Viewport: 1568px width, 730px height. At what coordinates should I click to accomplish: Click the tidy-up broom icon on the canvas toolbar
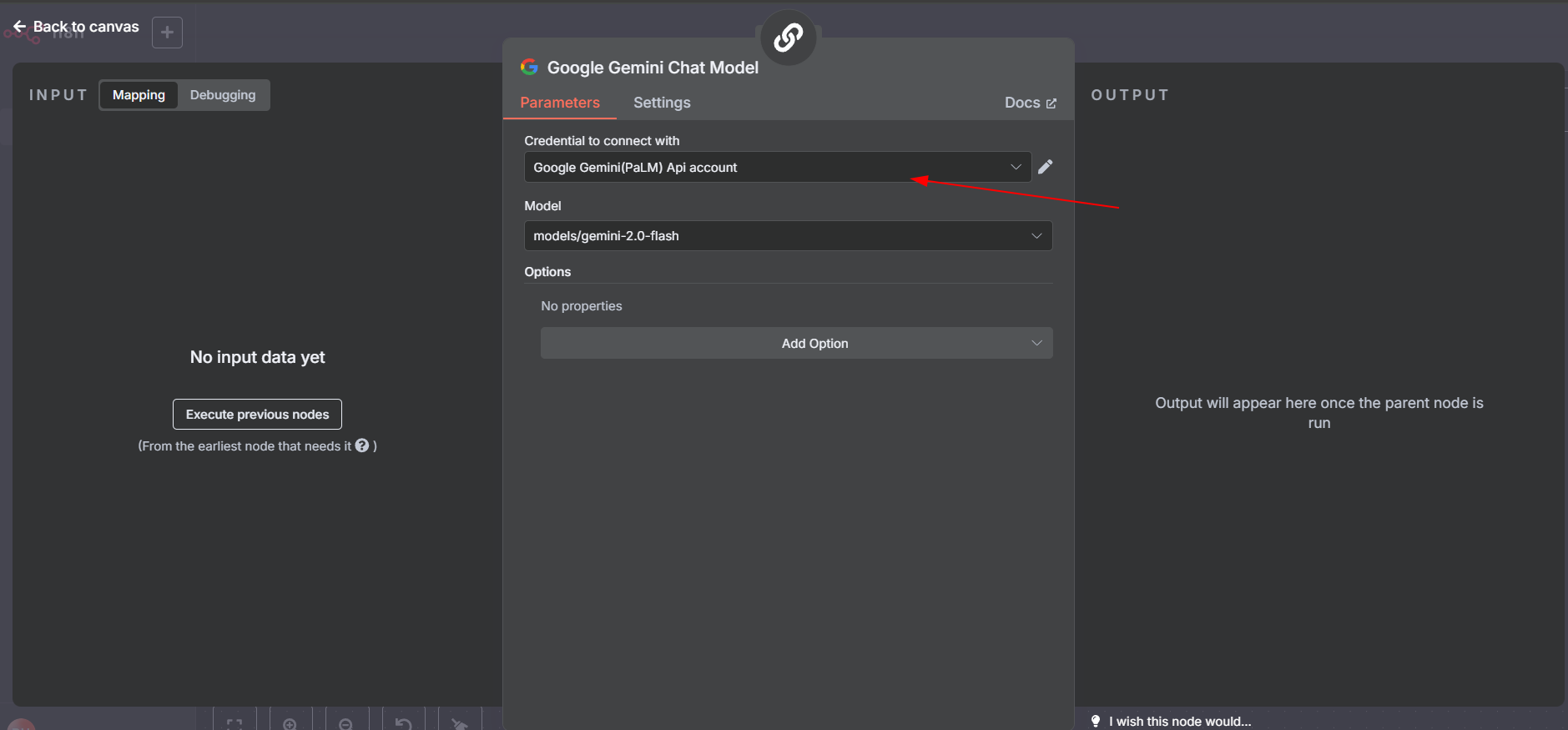point(459,723)
